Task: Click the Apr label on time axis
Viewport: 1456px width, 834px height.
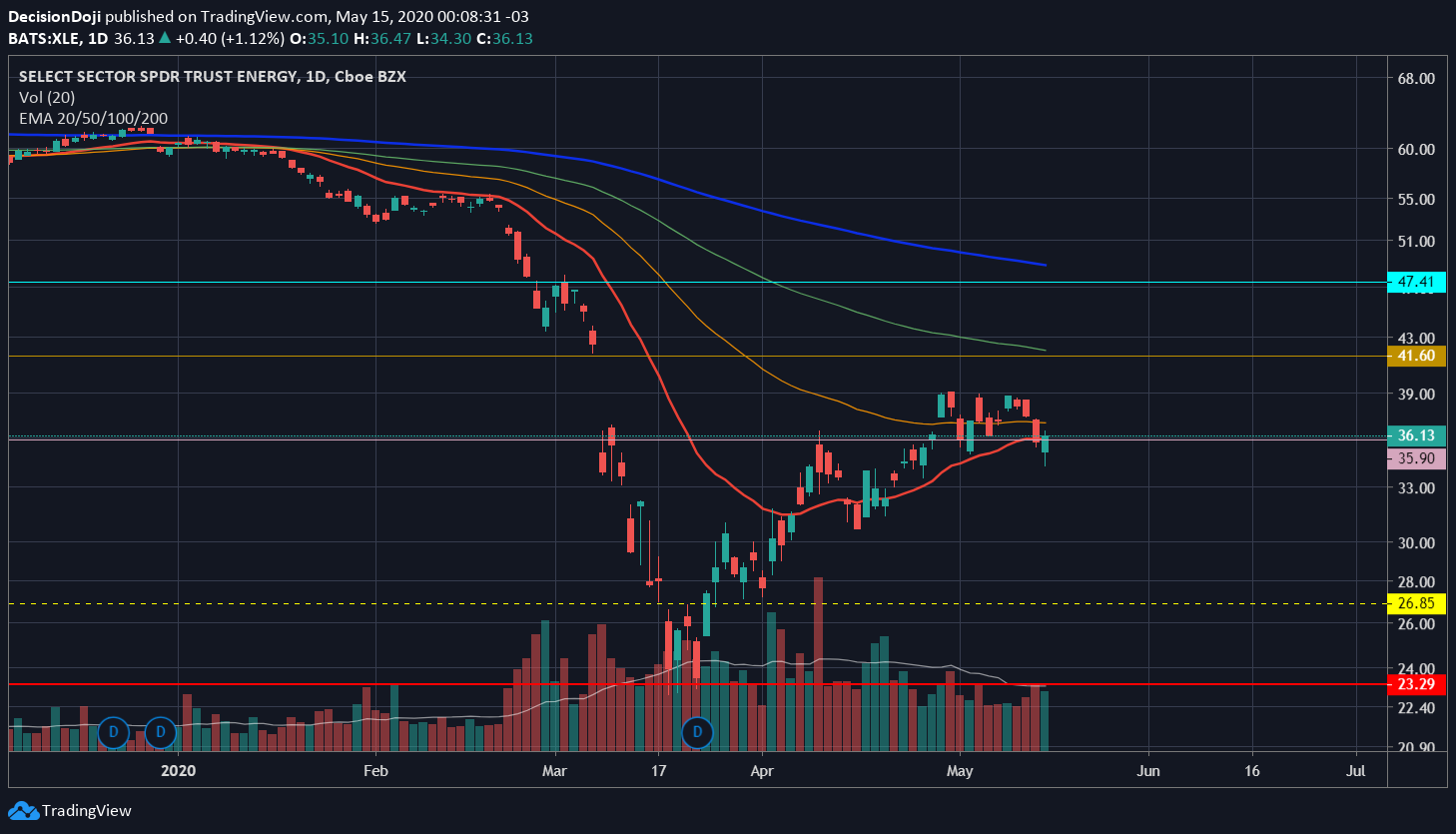Action: pyautogui.click(x=762, y=770)
